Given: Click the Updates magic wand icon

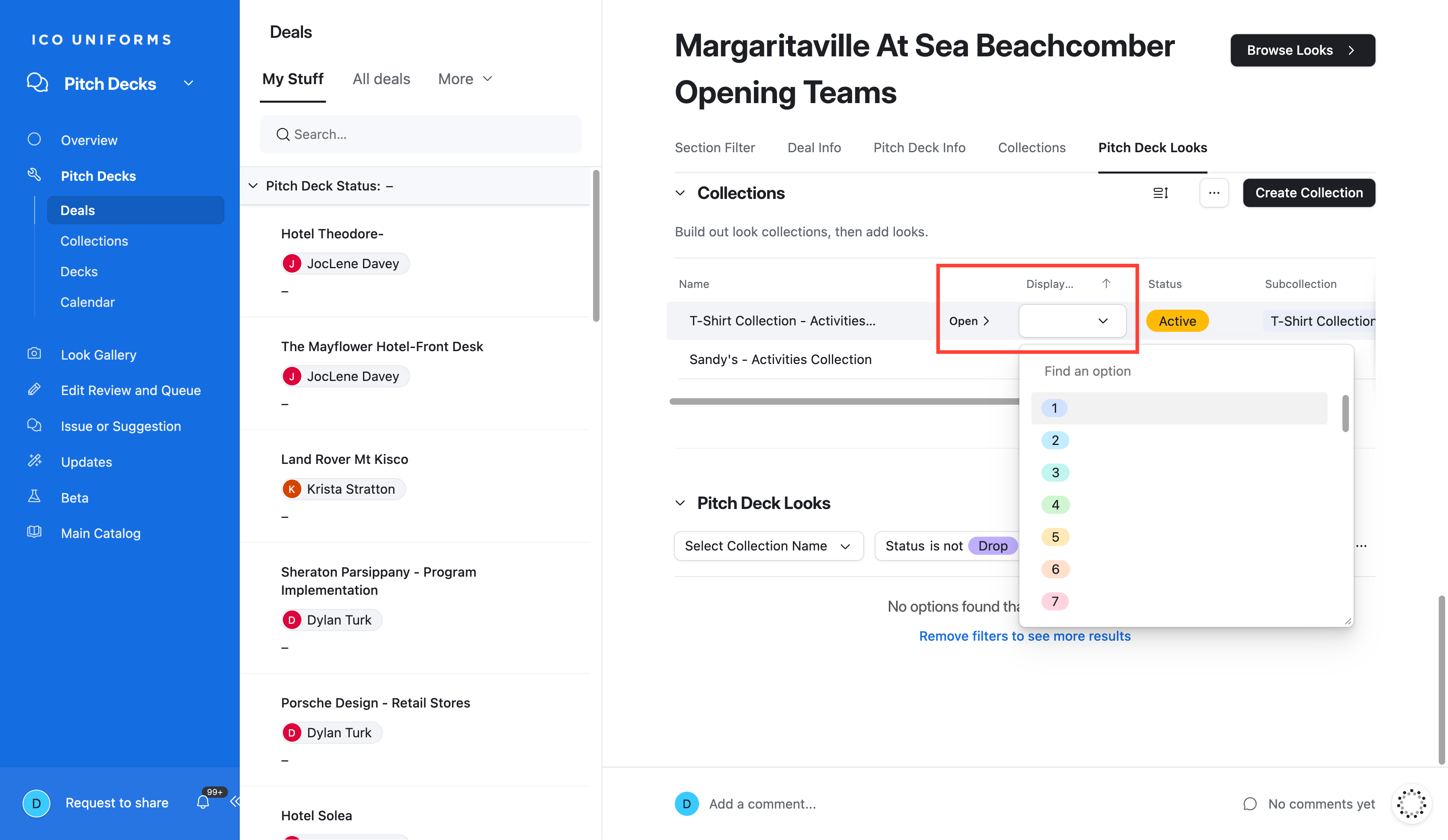Looking at the screenshot, I should pos(35,461).
